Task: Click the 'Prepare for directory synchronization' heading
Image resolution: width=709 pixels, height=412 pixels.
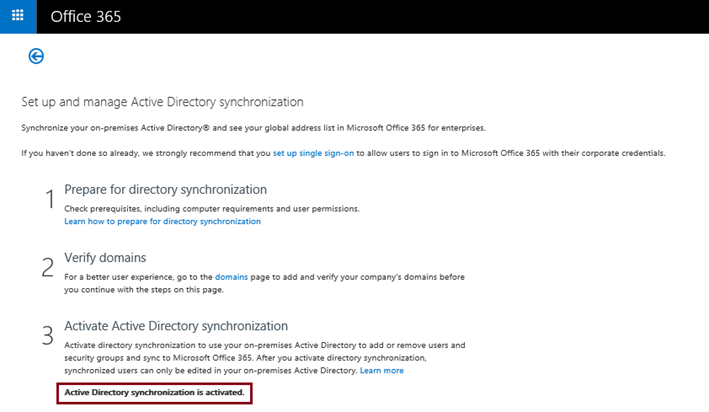Action: (165, 189)
